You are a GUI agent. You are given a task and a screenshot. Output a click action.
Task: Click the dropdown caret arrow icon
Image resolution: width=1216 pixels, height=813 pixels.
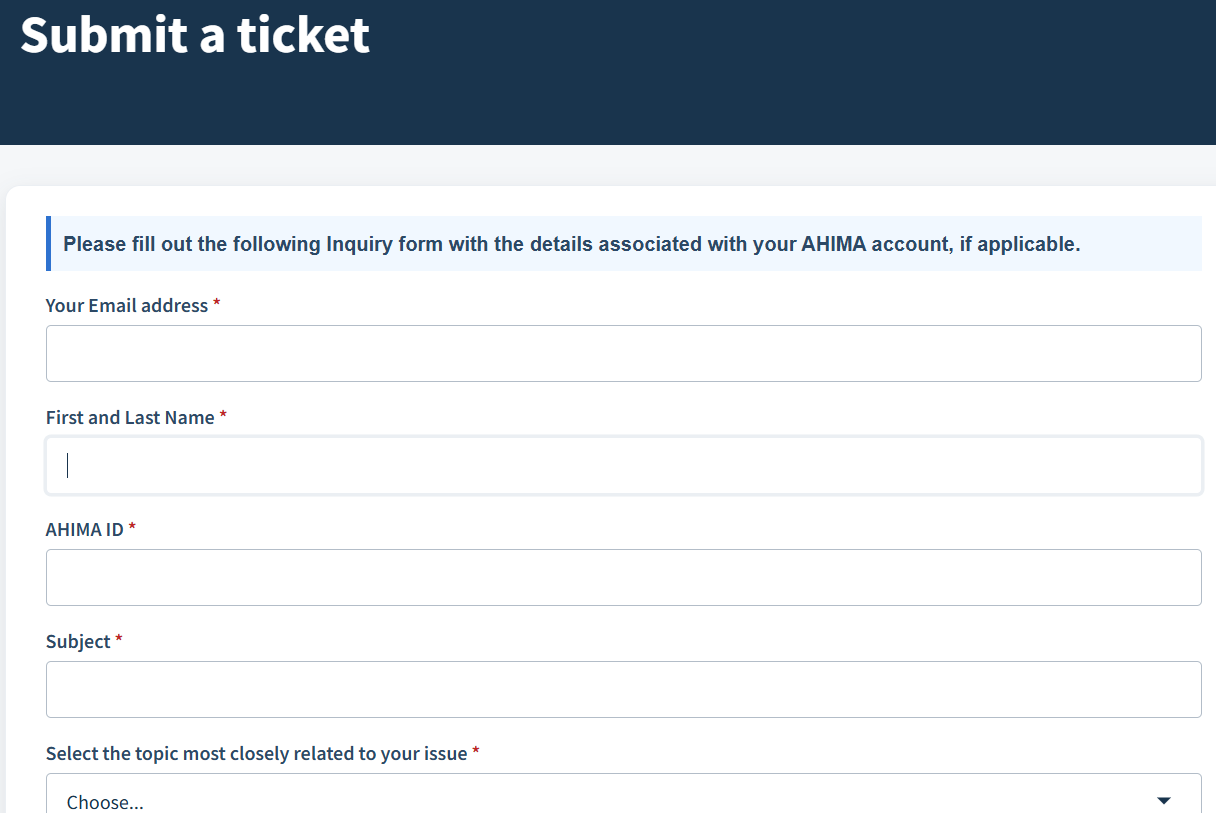point(1163,801)
